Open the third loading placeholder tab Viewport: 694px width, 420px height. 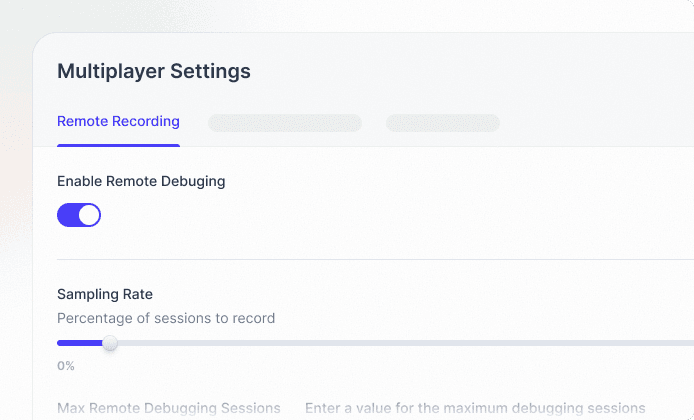(443, 123)
